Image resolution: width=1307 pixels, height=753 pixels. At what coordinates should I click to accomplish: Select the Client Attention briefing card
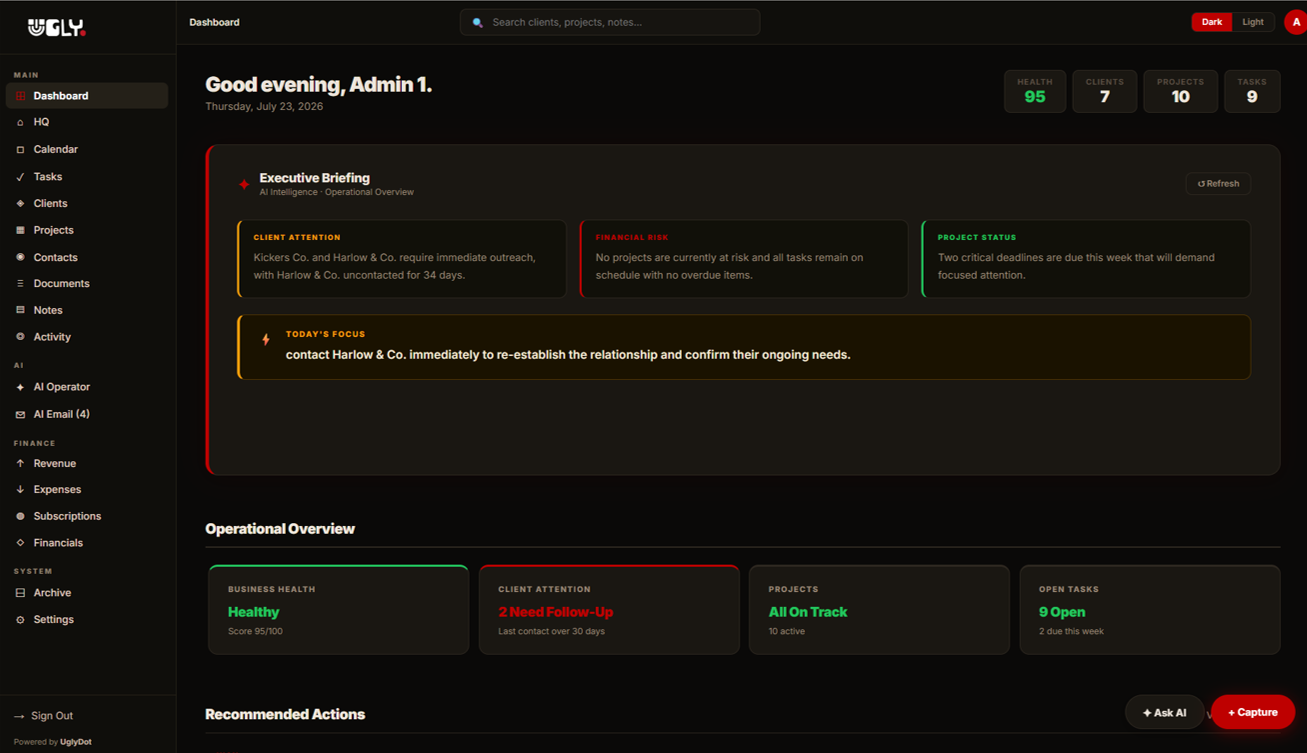pyautogui.click(x=402, y=259)
